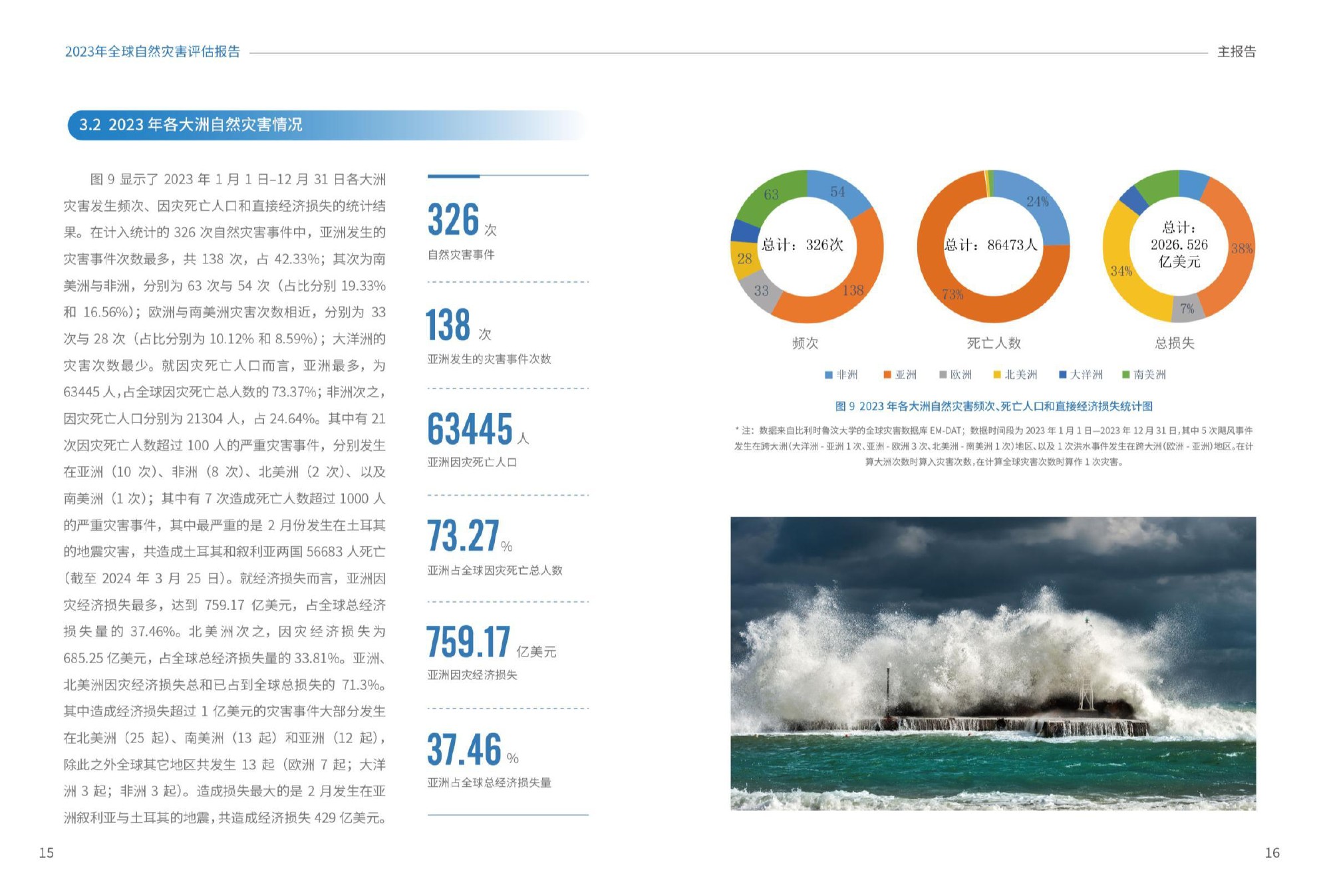Click the yellow 北美洲 legend swatch

997,375
